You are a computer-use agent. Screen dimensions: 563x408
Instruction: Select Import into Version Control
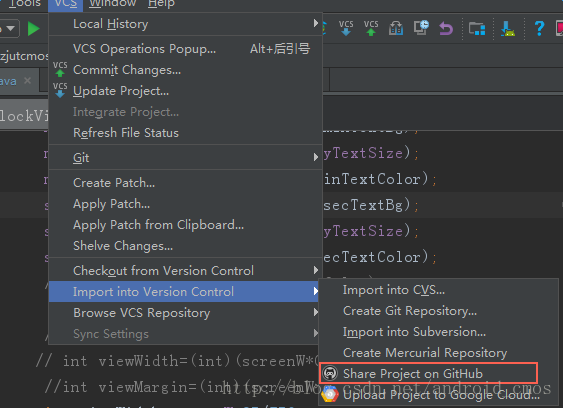[x=184, y=291]
